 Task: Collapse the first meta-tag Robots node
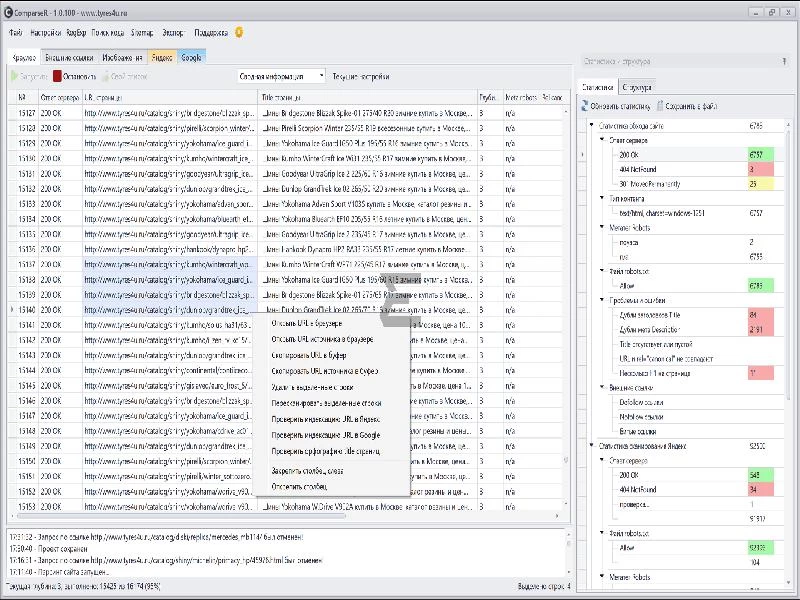pyautogui.click(x=602, y=227)
